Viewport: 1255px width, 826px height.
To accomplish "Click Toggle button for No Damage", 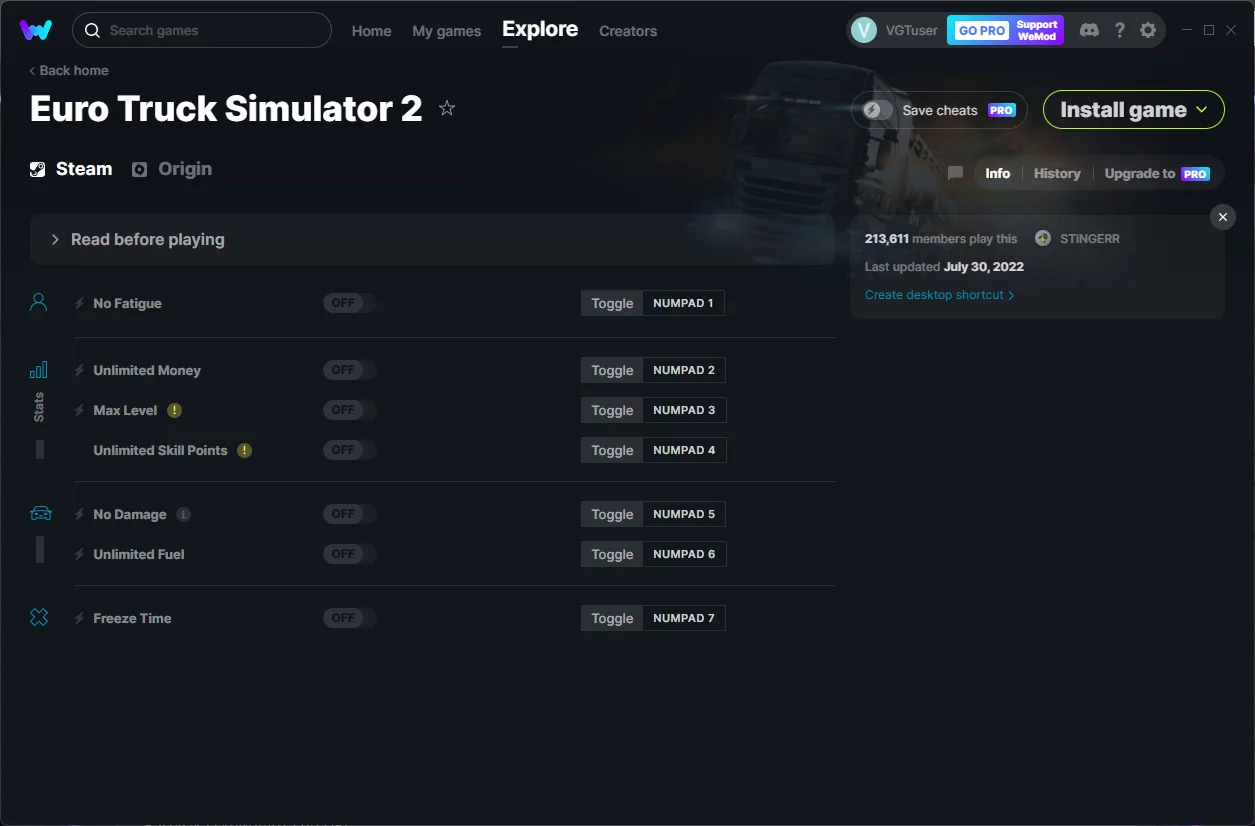I will [612, 514].
